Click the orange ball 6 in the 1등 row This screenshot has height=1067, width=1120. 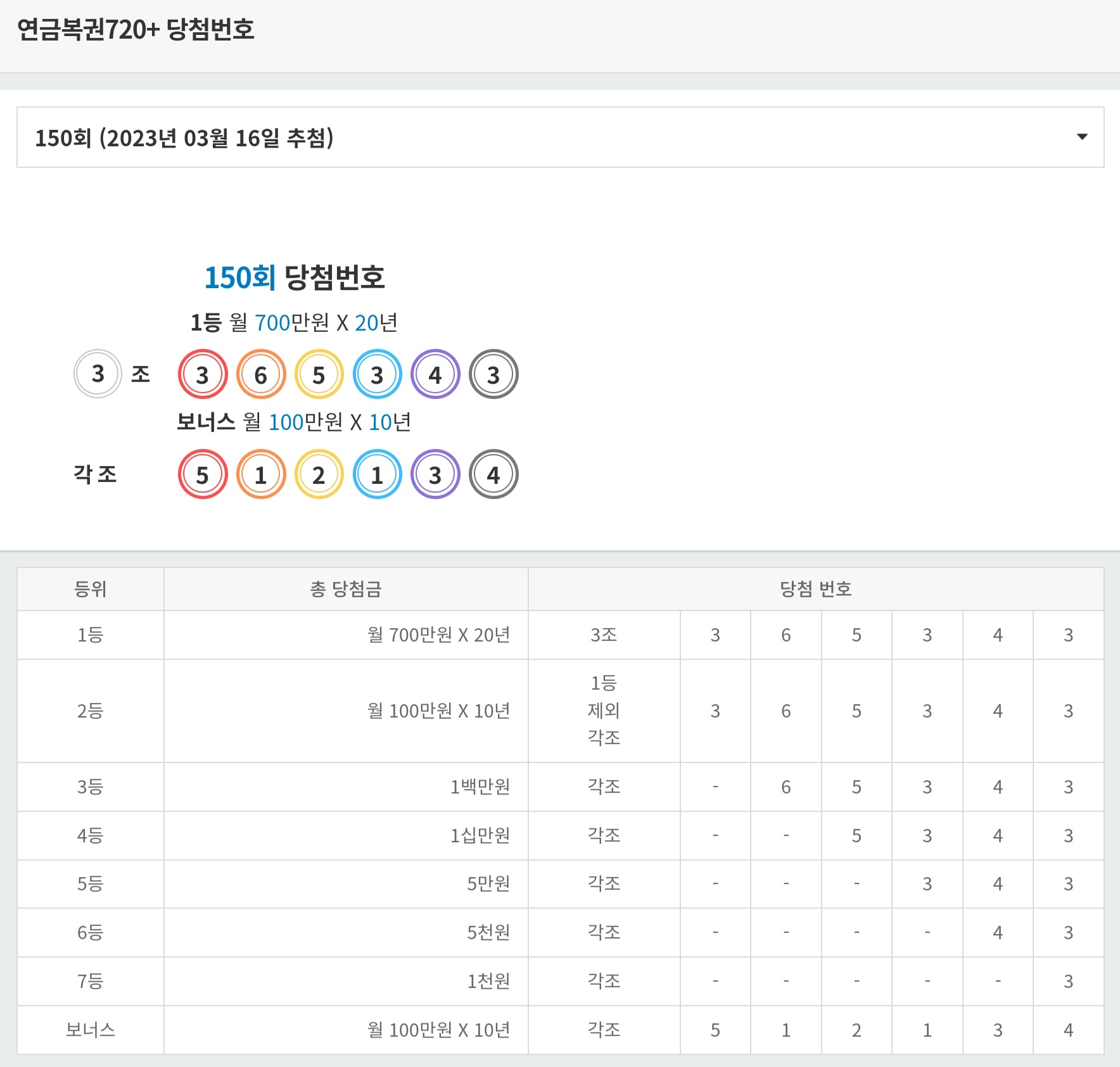click(x=261, y=374)
